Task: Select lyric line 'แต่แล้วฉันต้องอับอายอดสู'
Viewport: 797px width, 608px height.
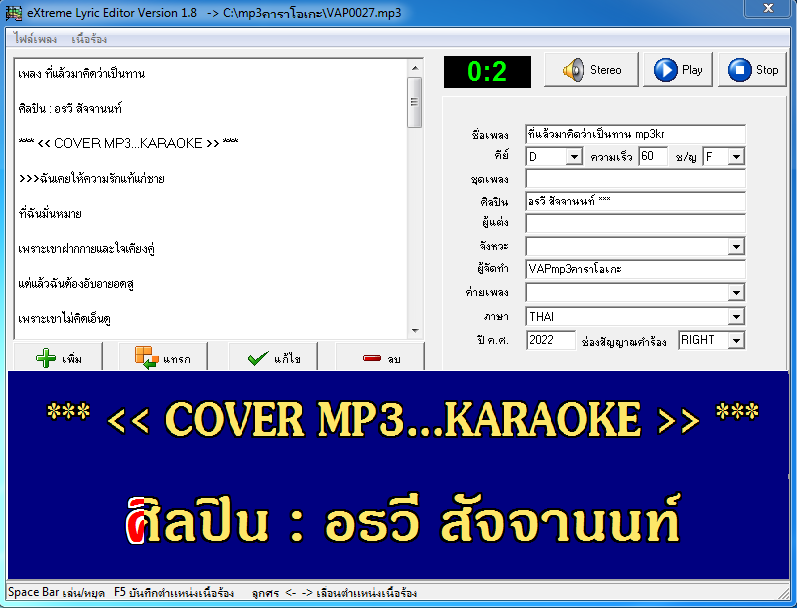Action: tap(76, 284)
